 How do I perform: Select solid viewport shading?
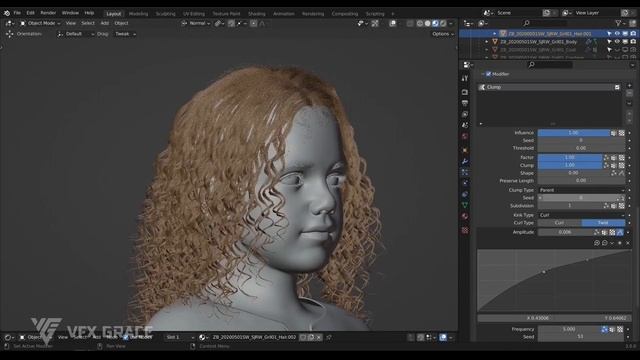[x=427, y=23]
